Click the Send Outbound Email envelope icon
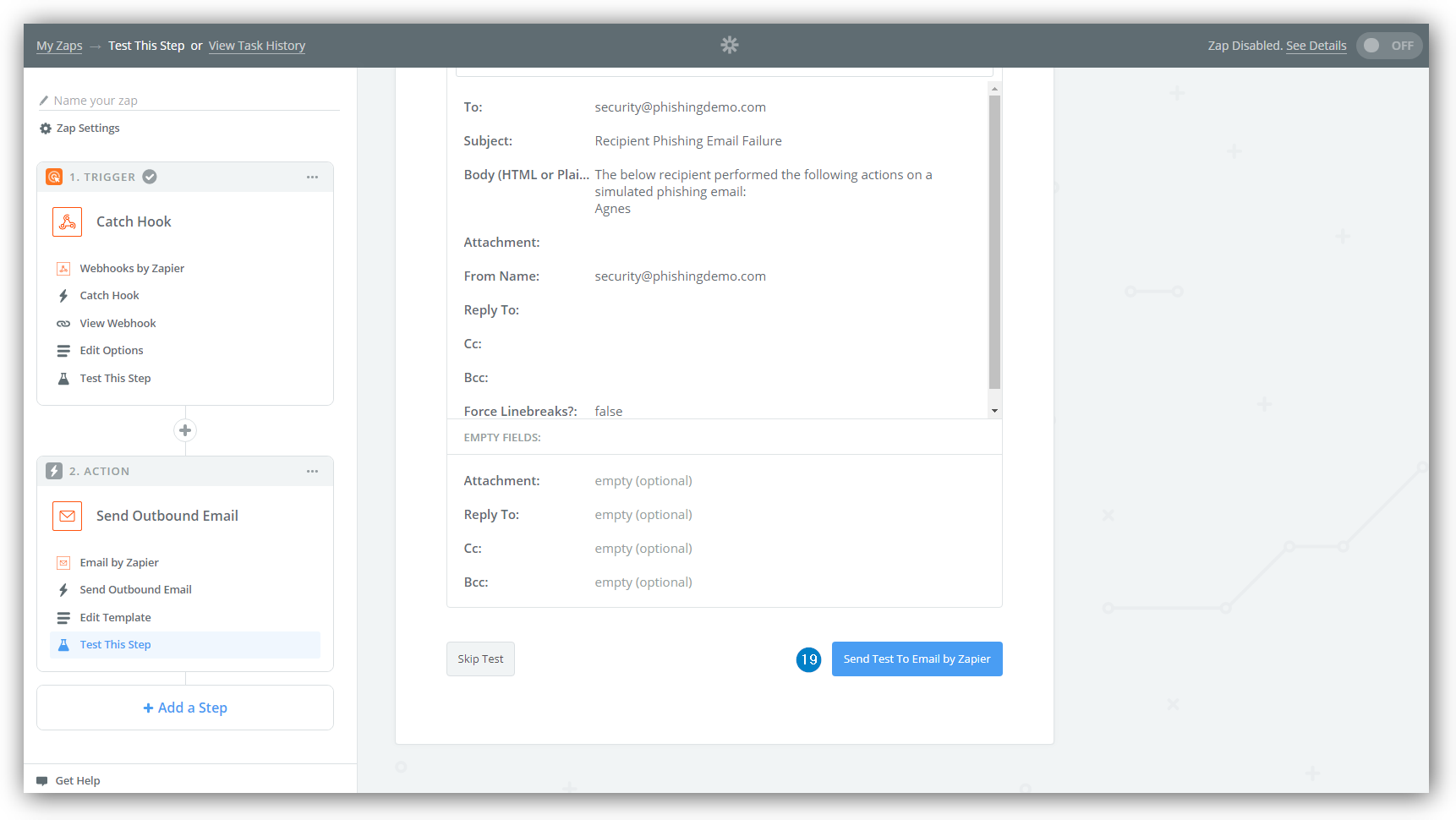Image resolution: width=1456 pixels, height=820 pixels. 67,516
